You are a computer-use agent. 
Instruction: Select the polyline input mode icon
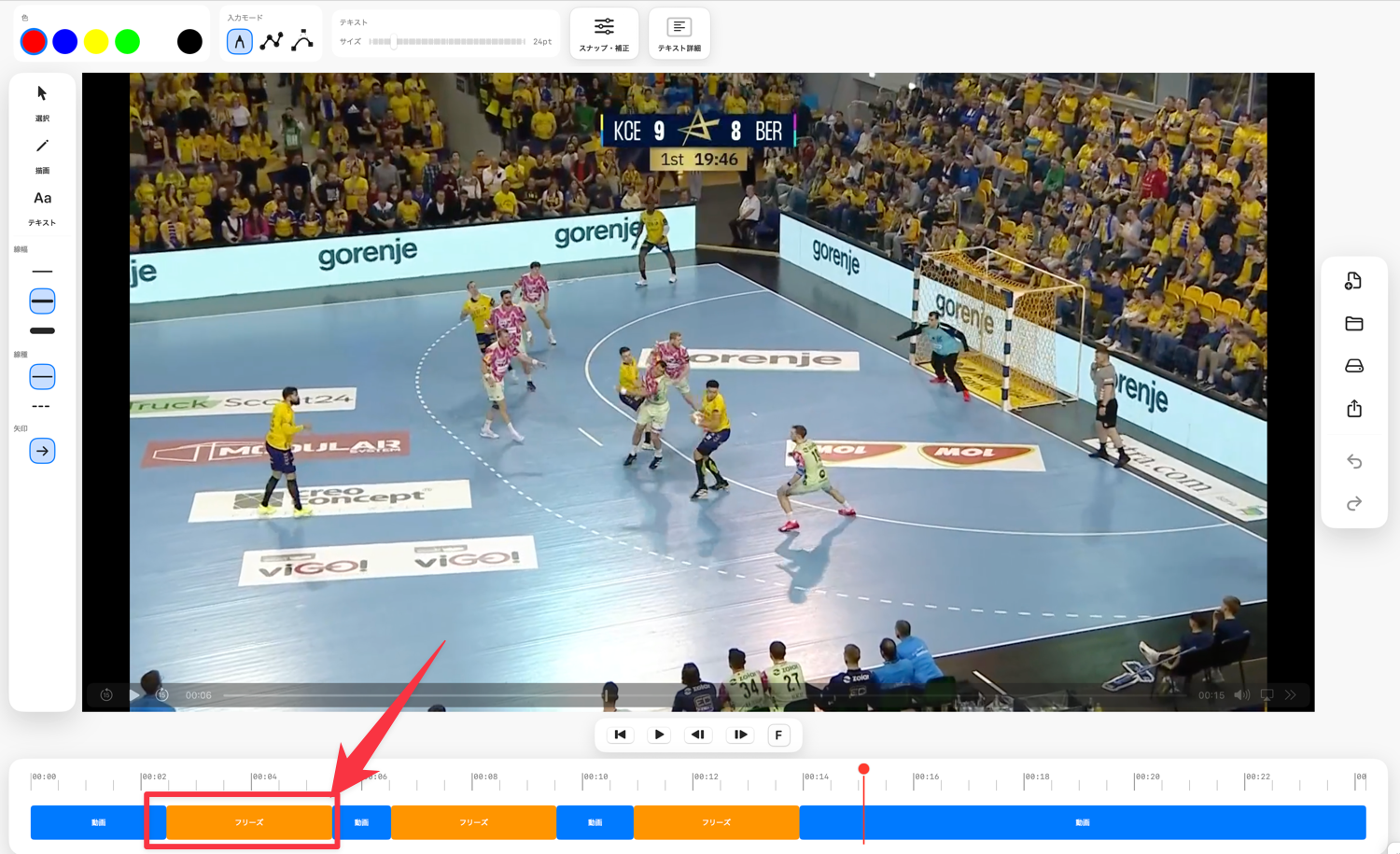(271, 41)
